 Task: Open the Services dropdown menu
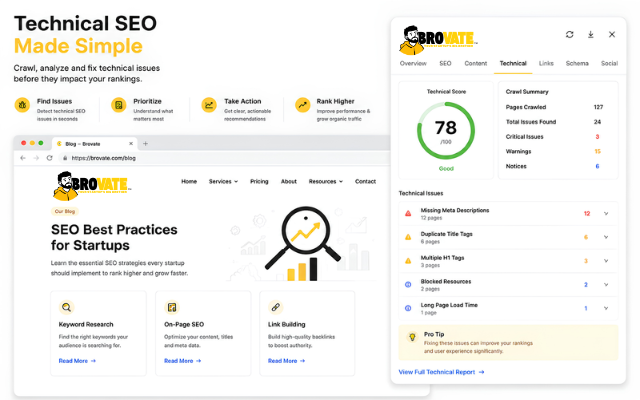(x=223, y=181)
